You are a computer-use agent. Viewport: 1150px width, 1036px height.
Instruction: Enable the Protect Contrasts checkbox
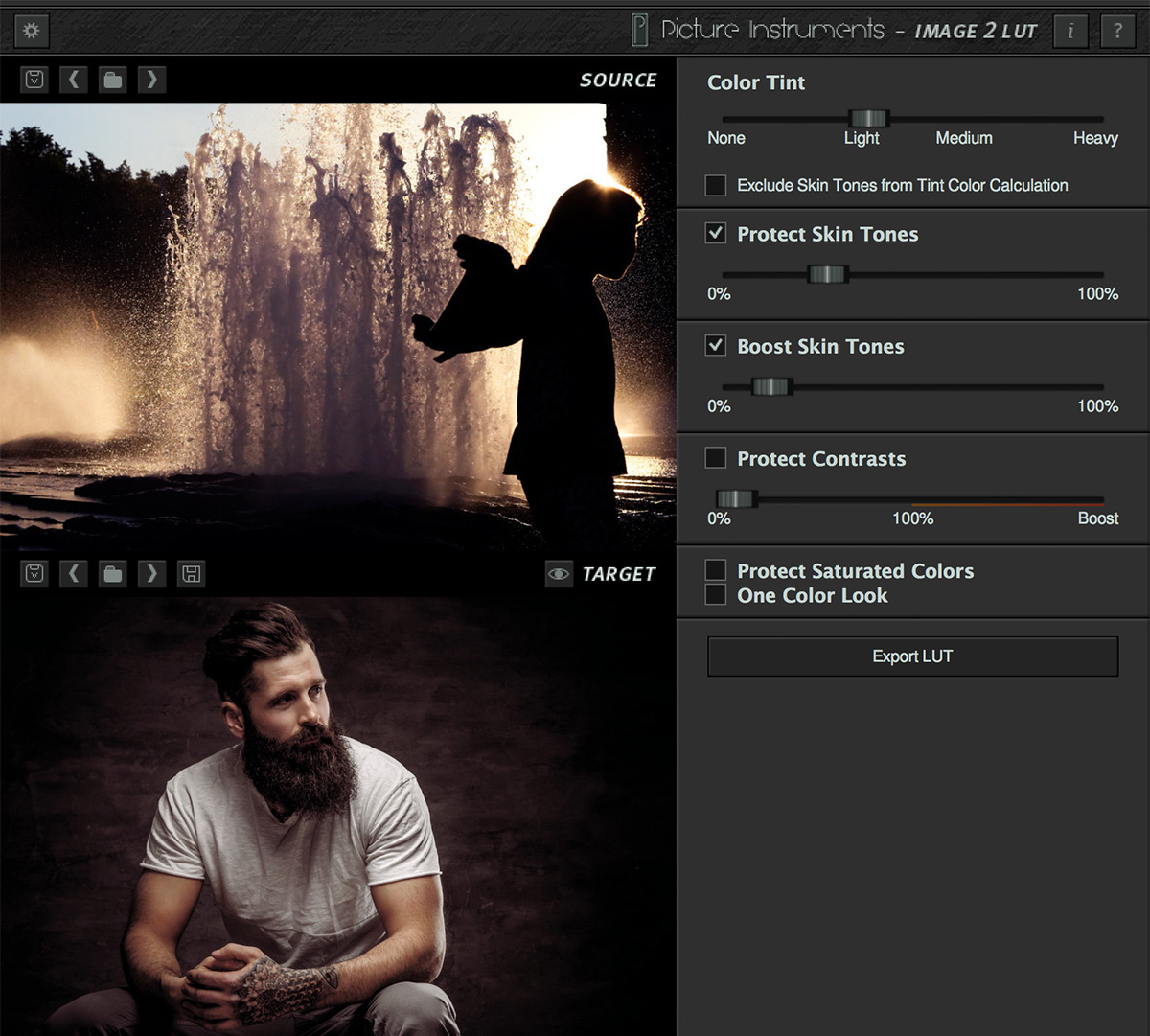[x=716, y=458]
